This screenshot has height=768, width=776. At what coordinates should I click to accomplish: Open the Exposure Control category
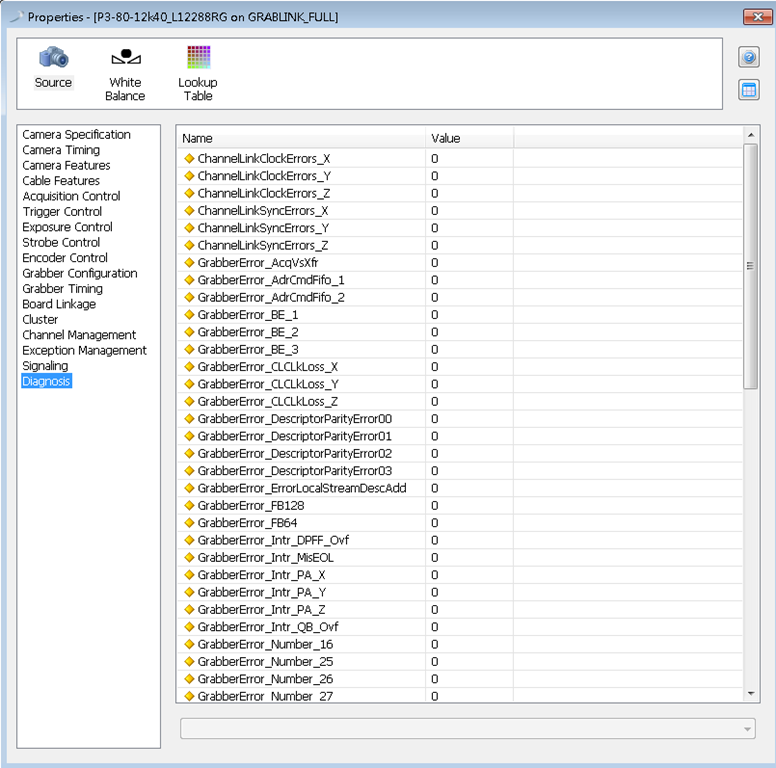(67, 227)
